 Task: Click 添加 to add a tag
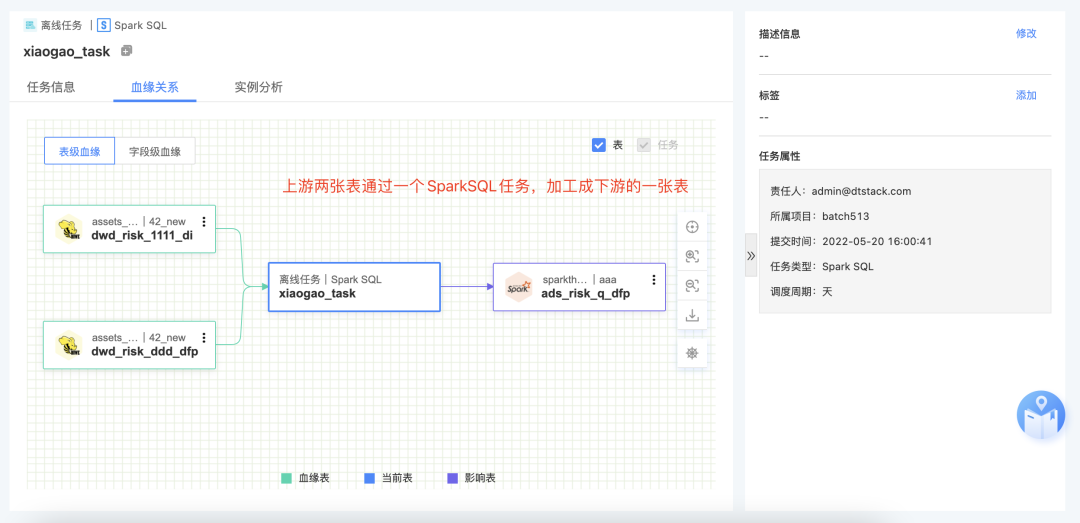click(1026, 95)
